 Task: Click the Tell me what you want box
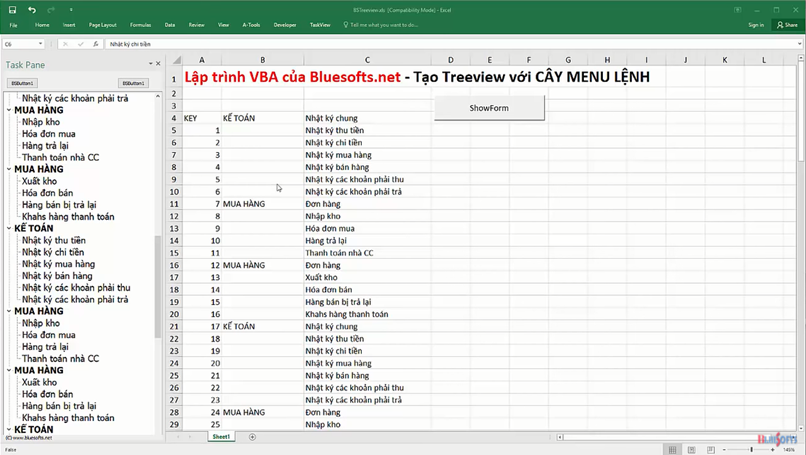pos(380,25)
